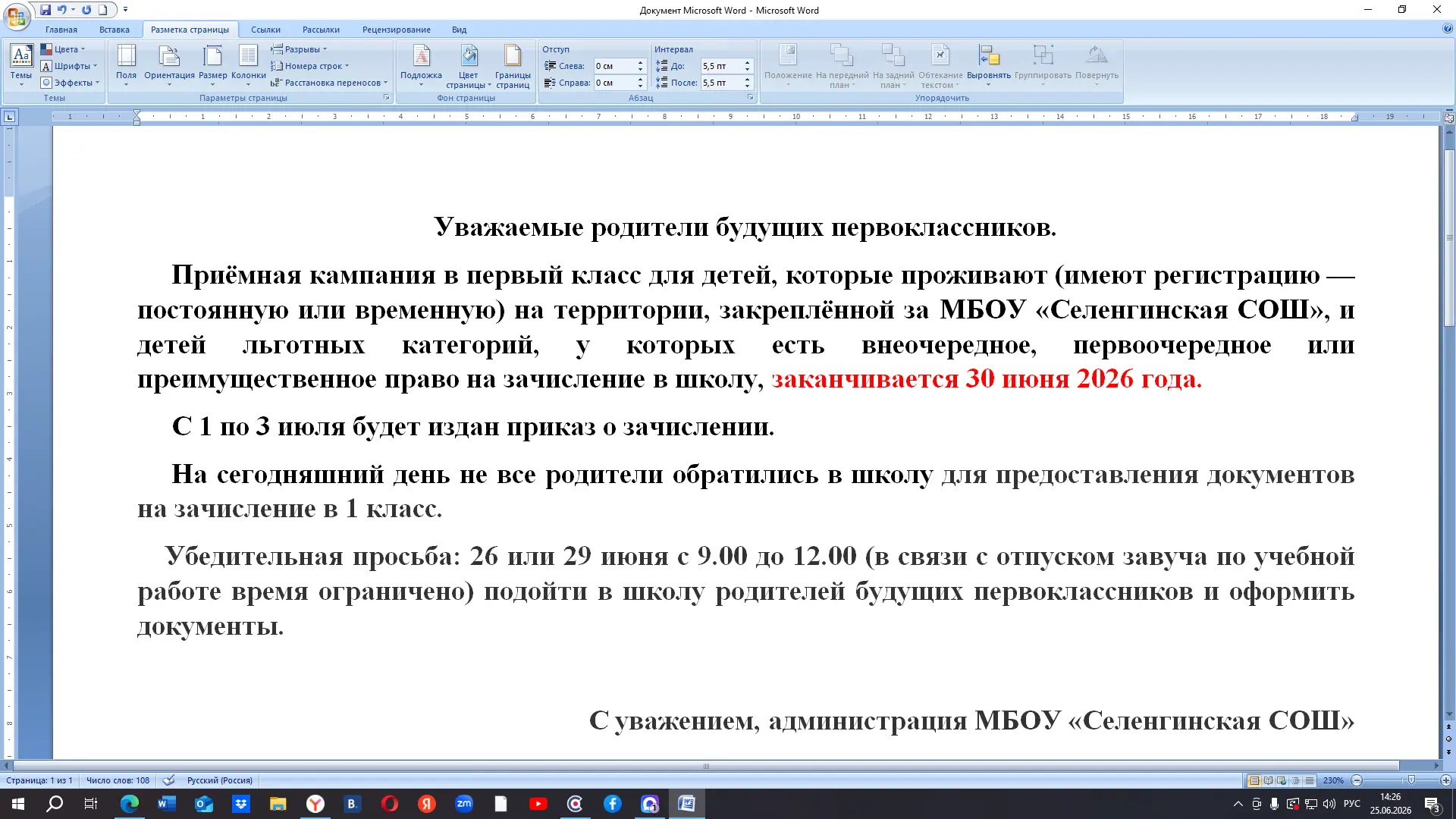
Task: Click the 230% zoom level button
Action: pyautogui.click(x=1333, y=780)
